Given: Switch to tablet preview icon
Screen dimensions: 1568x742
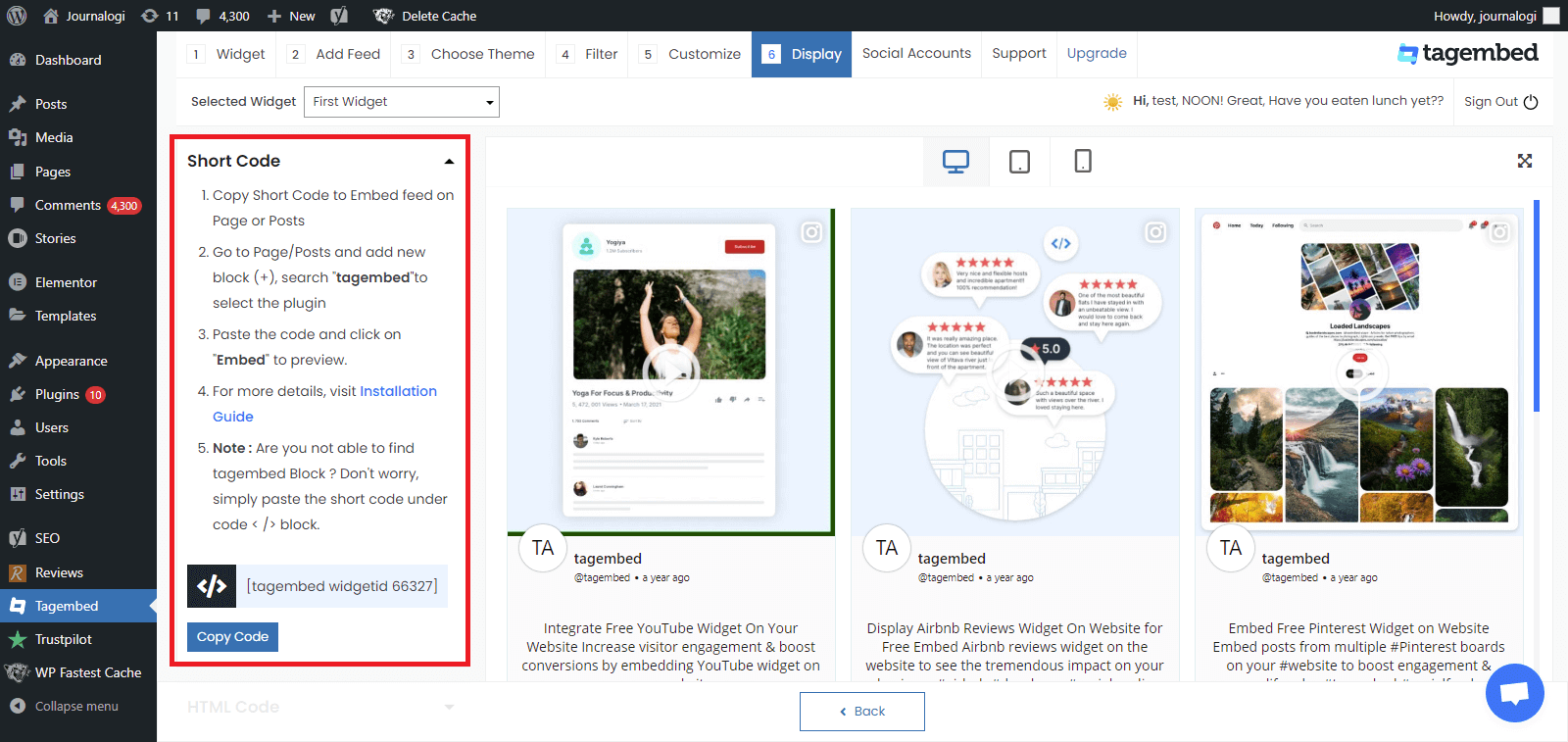Looking at the screenshot, I should 1019,162.
